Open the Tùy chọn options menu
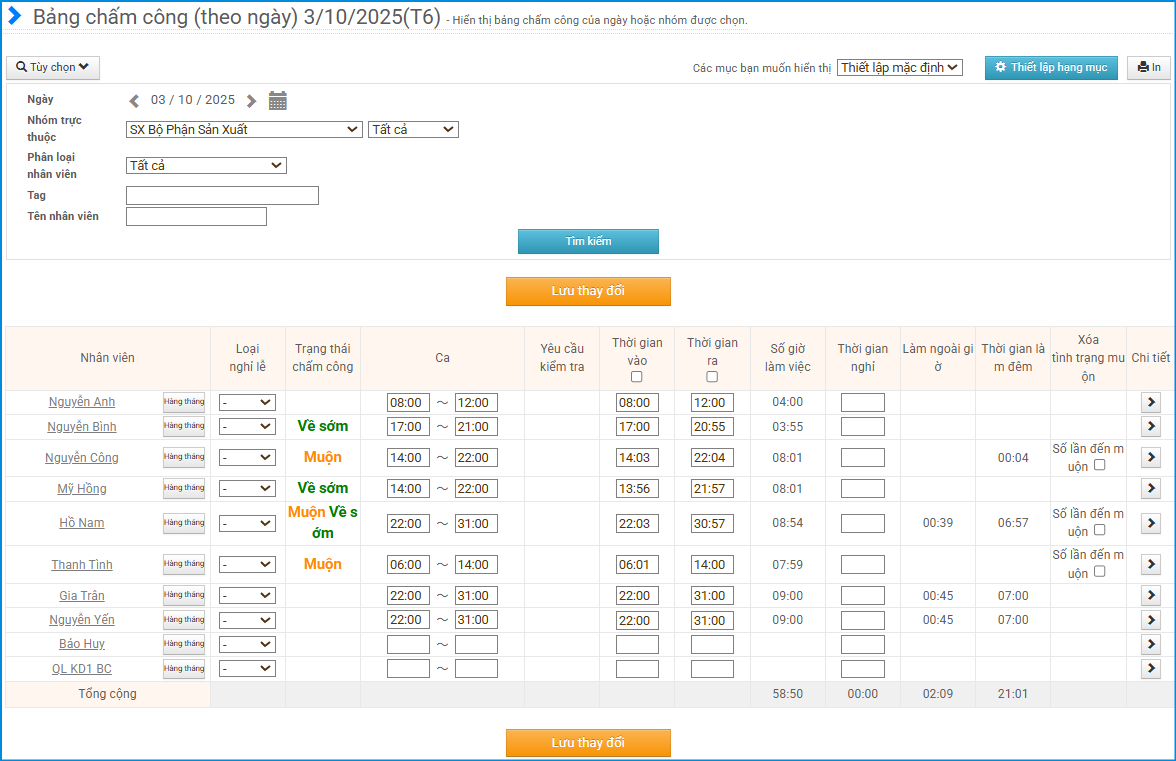The image size is (1176, 761). (53, 67)
